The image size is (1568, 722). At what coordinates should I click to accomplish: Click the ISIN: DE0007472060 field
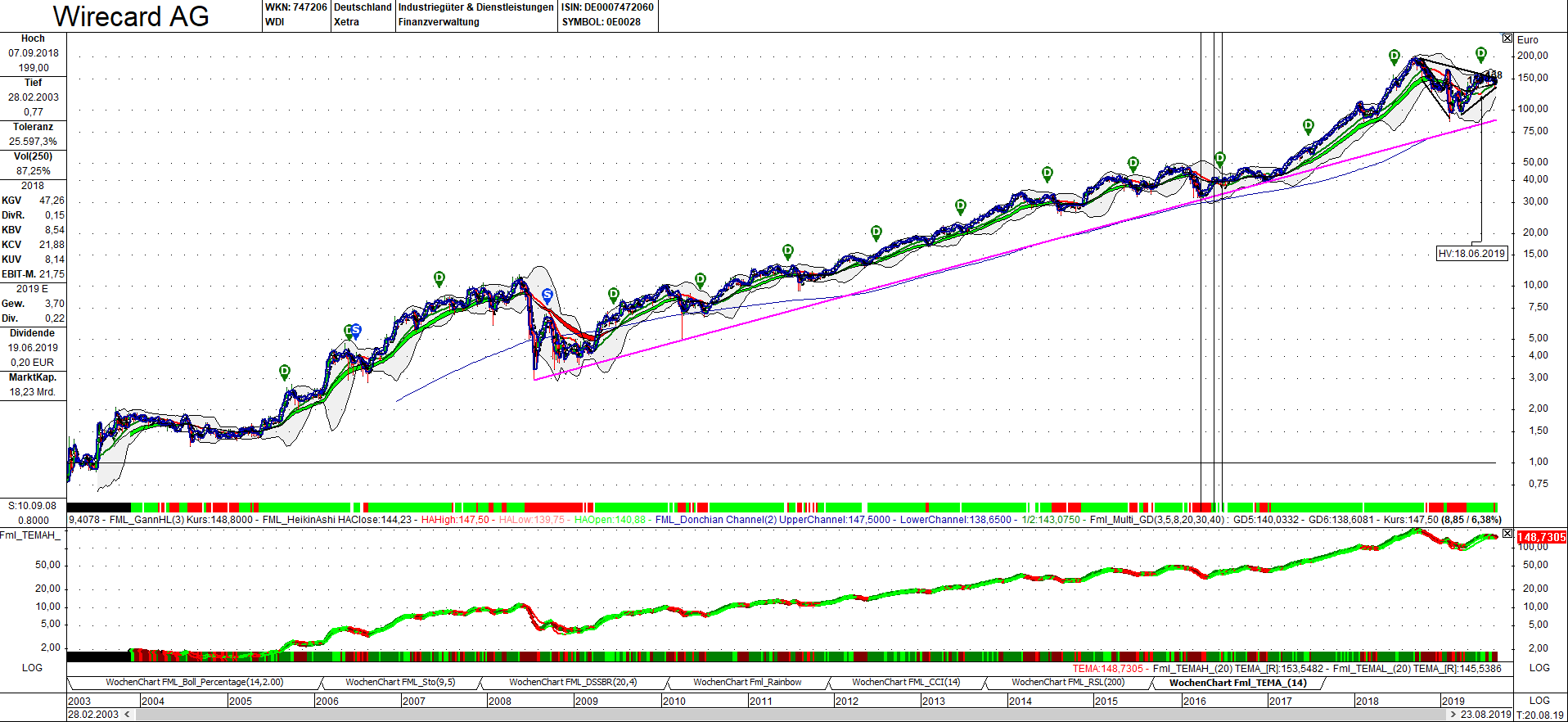coord(607,7)
